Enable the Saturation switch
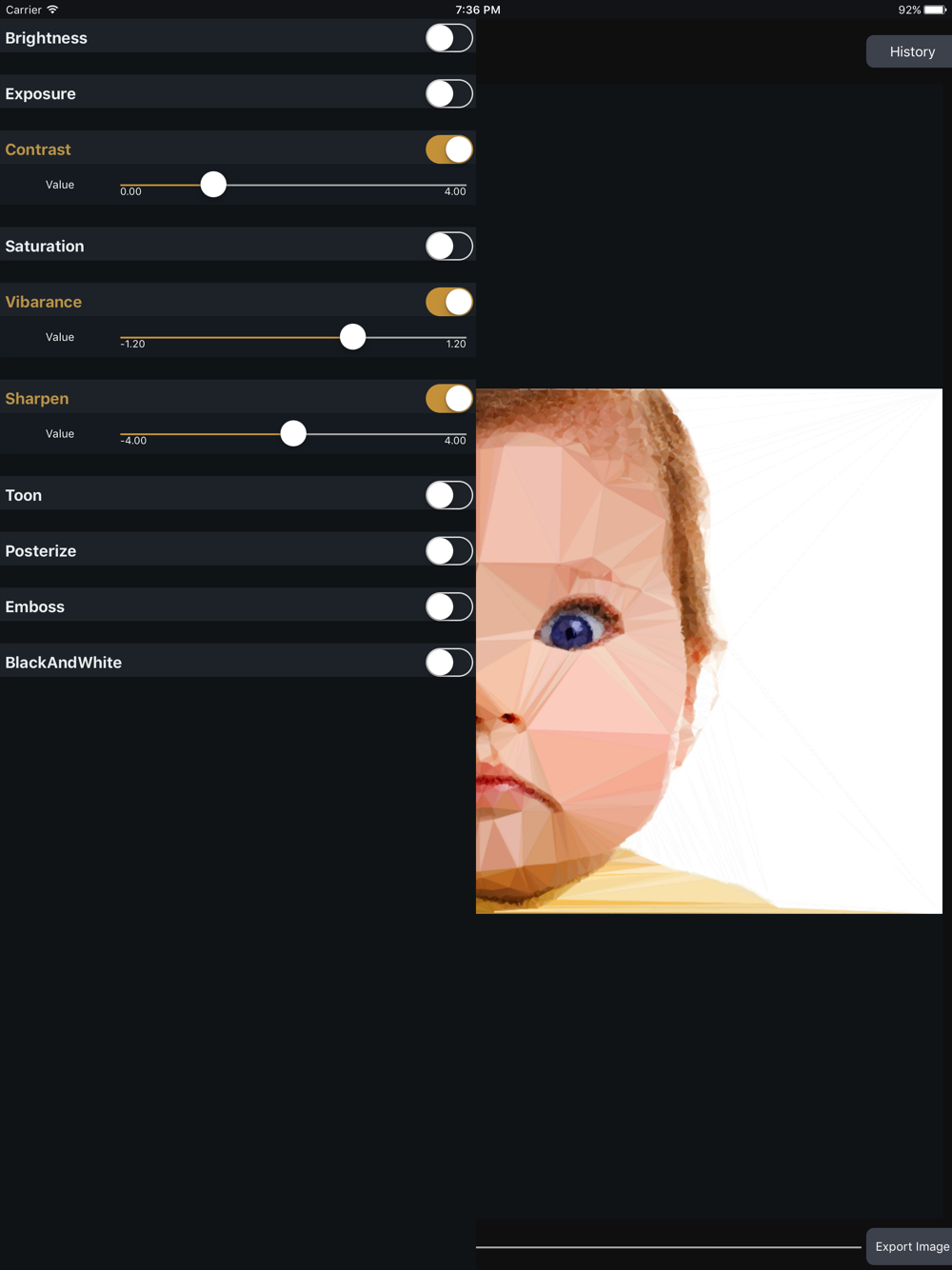The image size is (952, 1270). (x=449, y=247)
